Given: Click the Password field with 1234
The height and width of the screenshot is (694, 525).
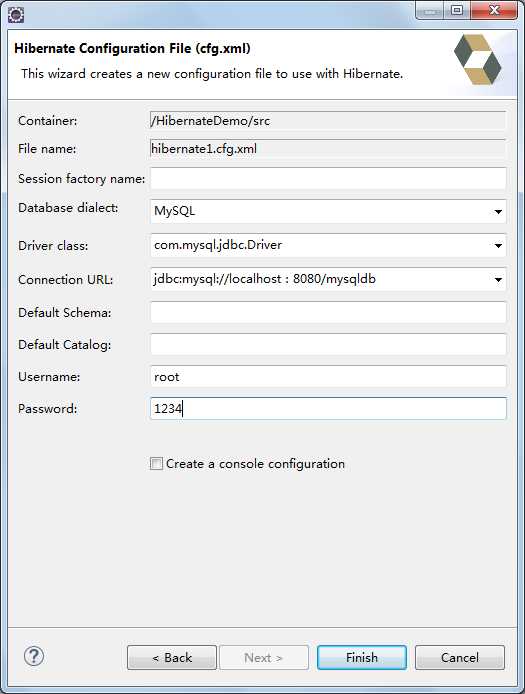Looking at the screenshot, I should coord(328,409).
